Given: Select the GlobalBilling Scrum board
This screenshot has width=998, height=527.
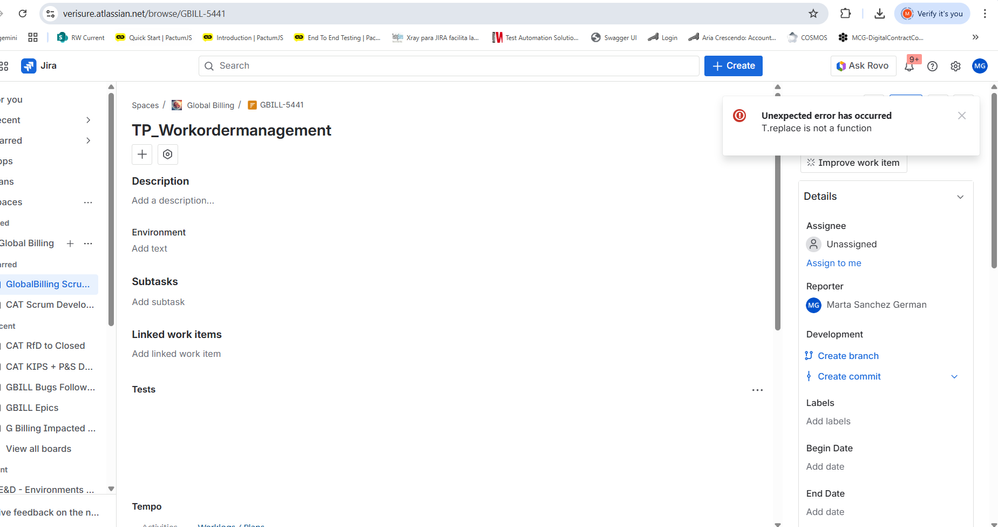Looking at the screenshot, I should [x=48, y=284].
